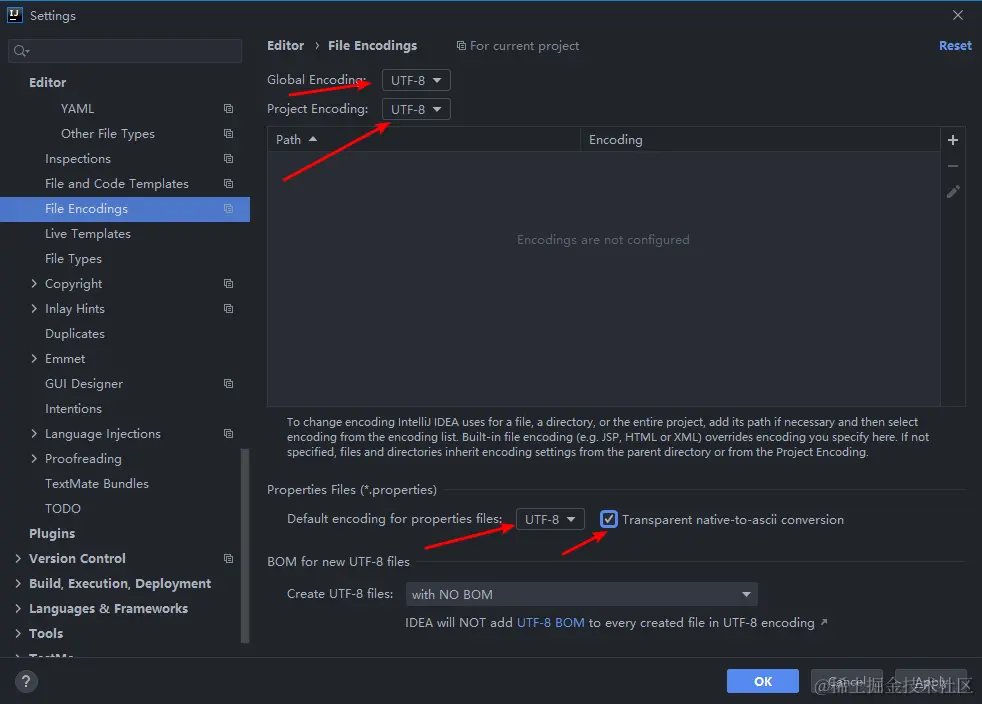Close the Settings dialog
Screen dimensions: 982x704
pos(958,15)
